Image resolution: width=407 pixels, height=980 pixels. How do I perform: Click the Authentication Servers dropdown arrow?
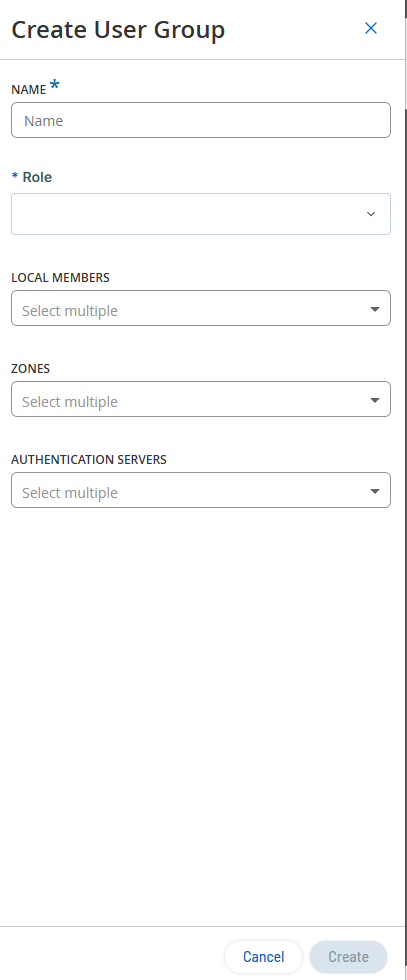click(374, 491)
